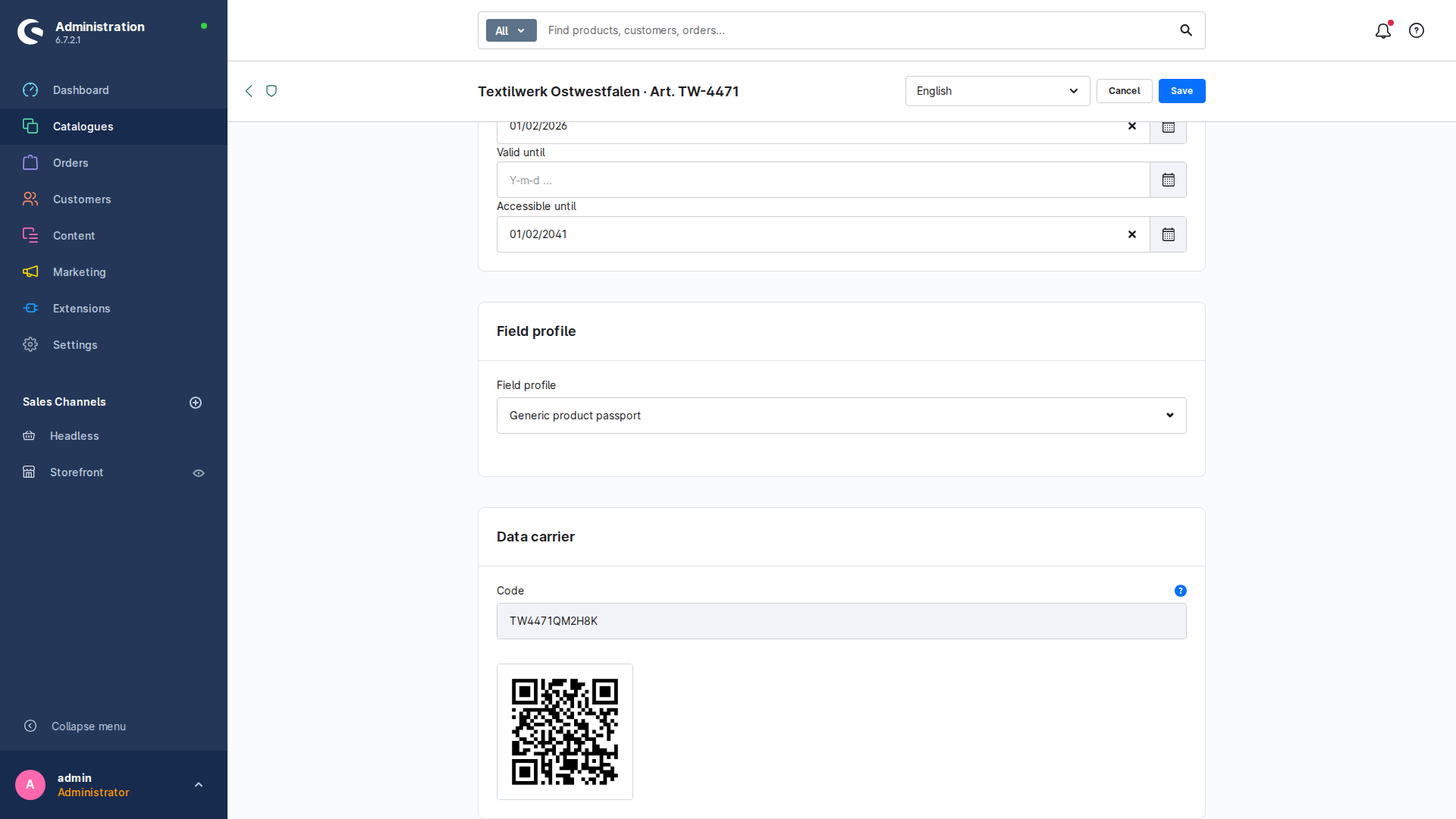Open the Catalogues section

click(114, 127)
